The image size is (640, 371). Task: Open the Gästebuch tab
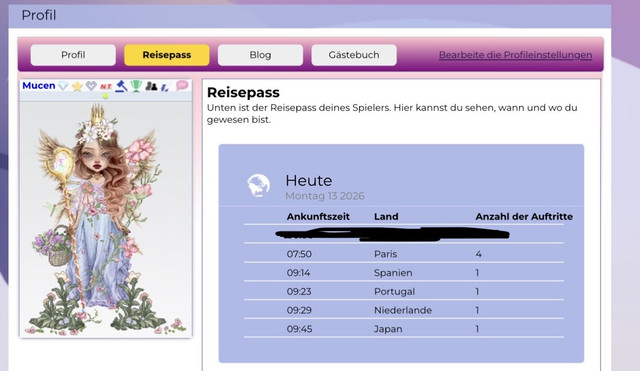pos(354,55)
